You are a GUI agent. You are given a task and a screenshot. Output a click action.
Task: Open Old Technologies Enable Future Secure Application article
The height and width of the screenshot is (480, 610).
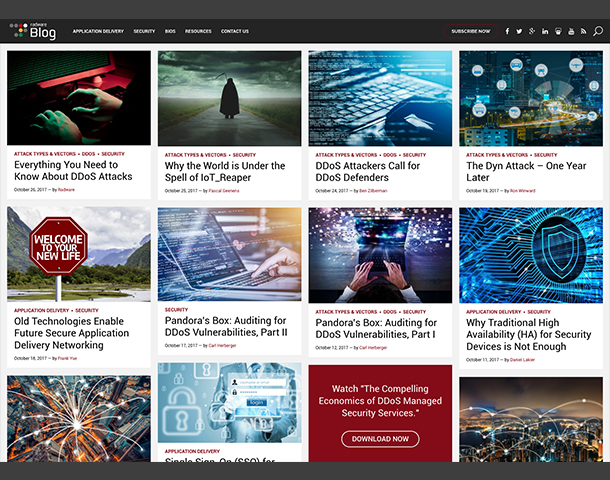pyautogui.click(x=72, y=333)
